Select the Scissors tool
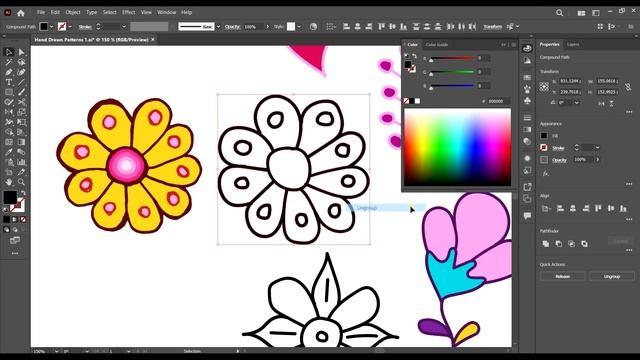Screen dimensions: 640x360 [x=21, y=102]
